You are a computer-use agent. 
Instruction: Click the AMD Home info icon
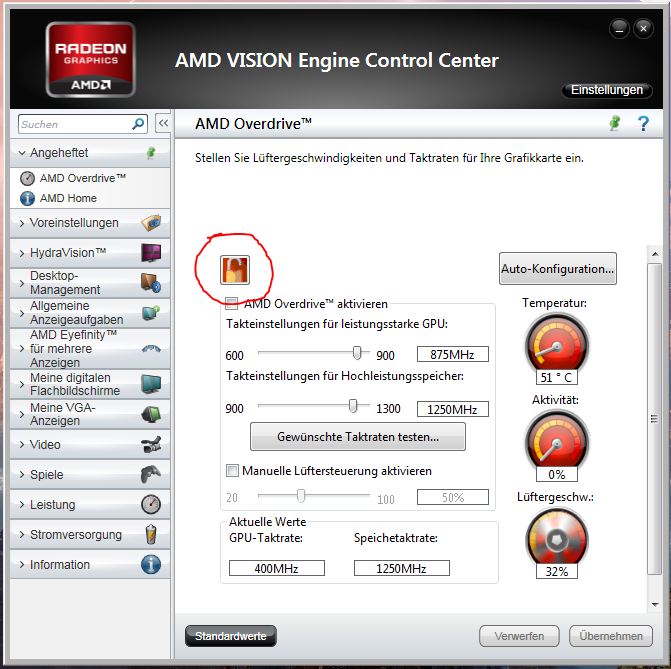[x=27, y=198]
